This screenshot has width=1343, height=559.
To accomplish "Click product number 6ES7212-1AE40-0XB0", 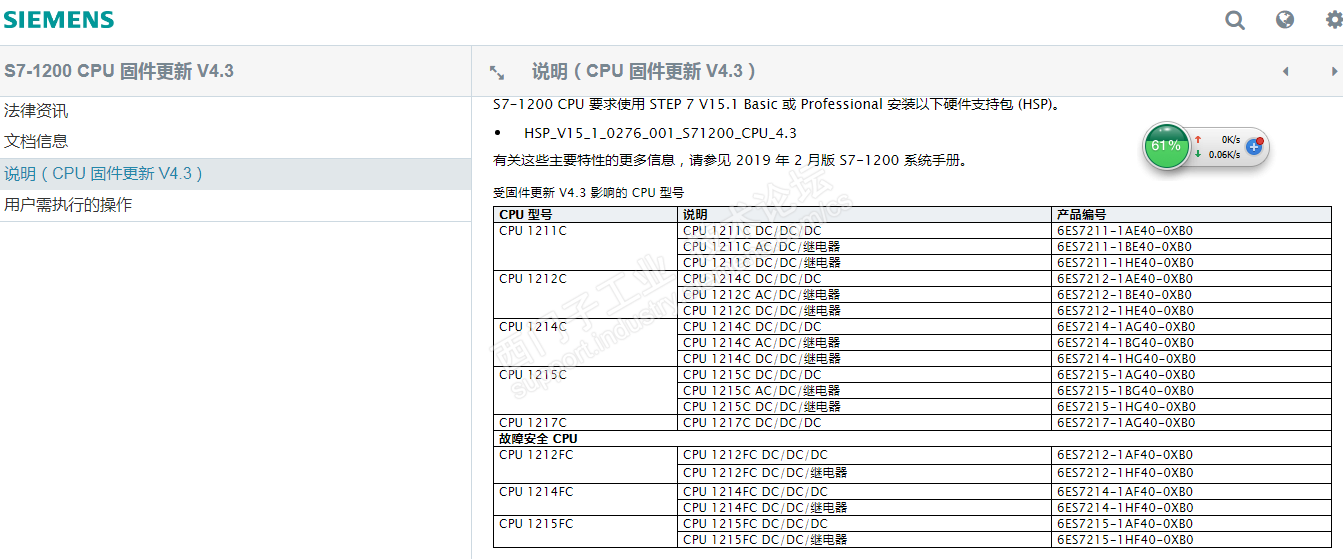I will [x=1125, y=279].
